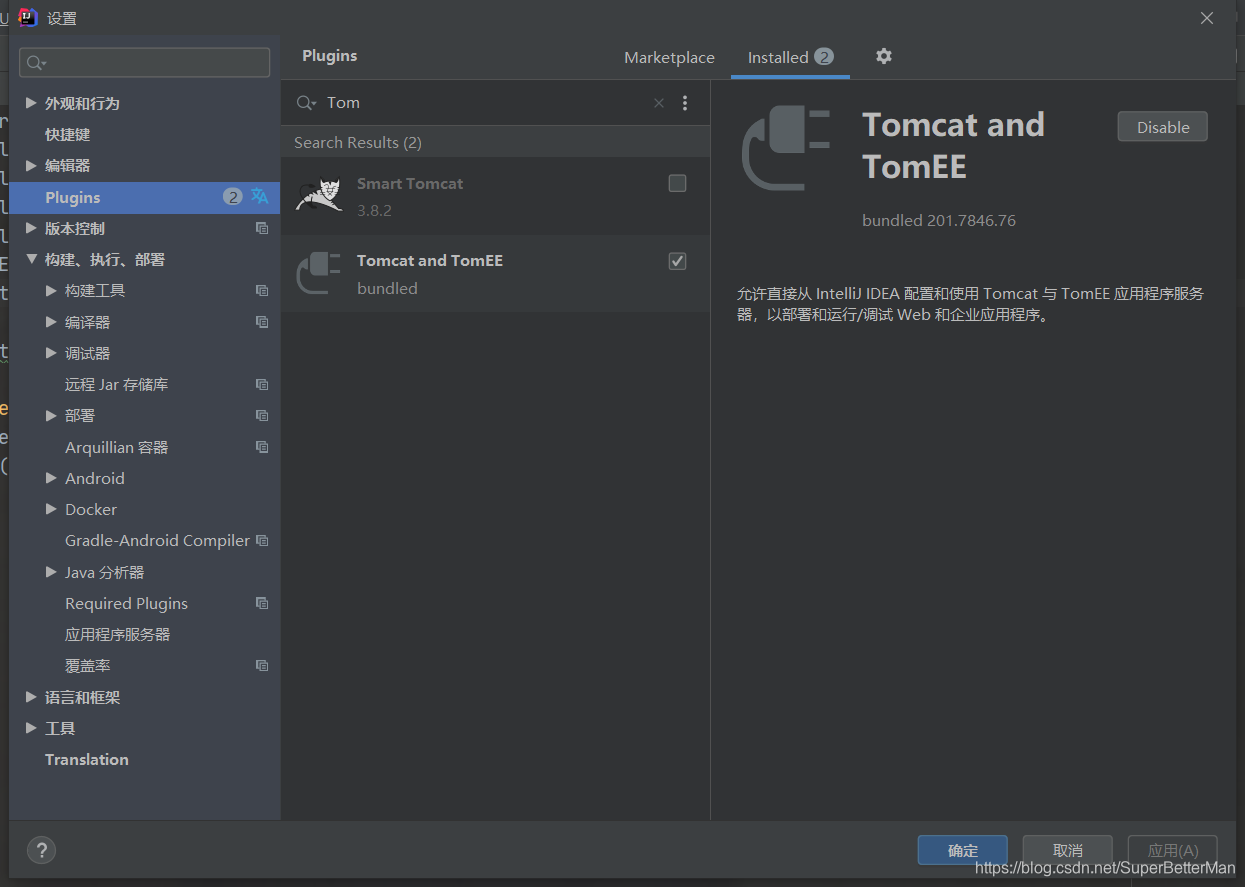Open the 快捷键 settings page
The height and width of the screenshot is (887, 1245).
(67, 134)
